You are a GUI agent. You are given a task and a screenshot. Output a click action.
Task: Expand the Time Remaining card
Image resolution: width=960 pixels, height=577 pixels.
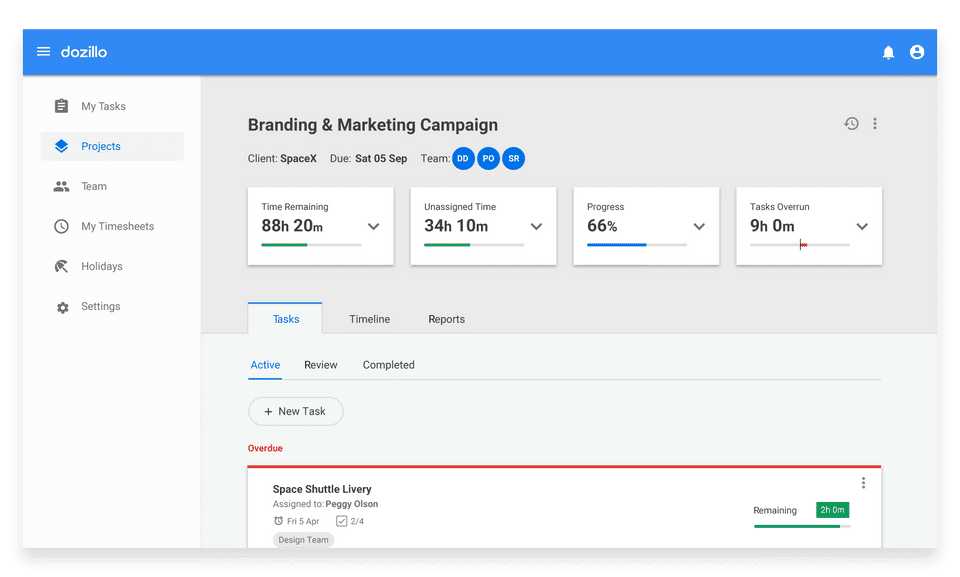point(373,227)
